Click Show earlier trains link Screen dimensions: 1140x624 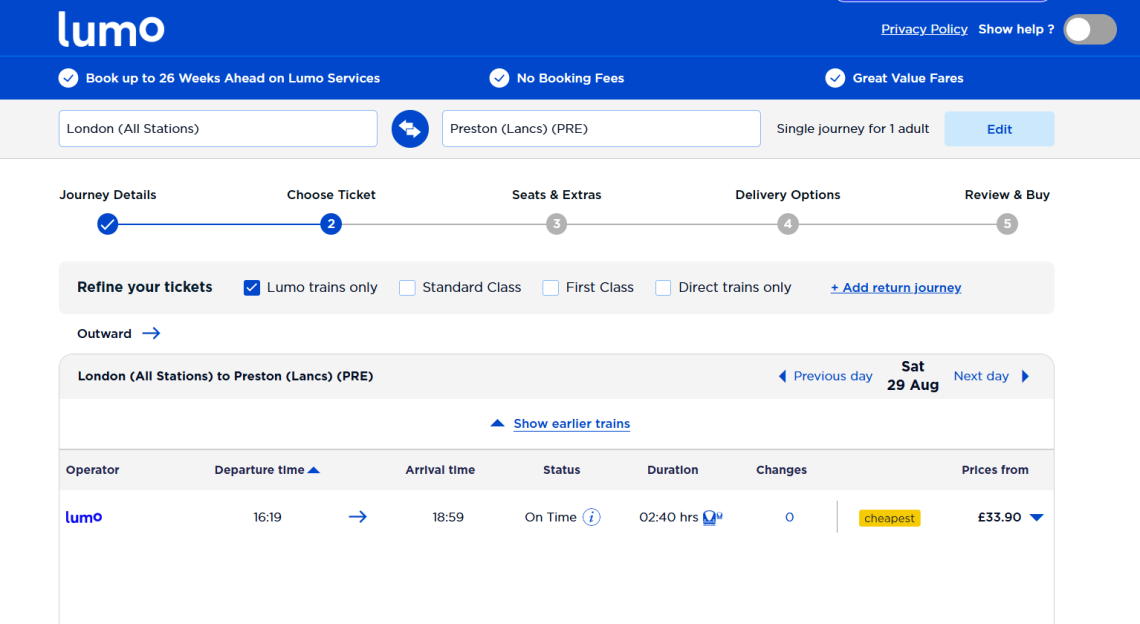point(571,423)
